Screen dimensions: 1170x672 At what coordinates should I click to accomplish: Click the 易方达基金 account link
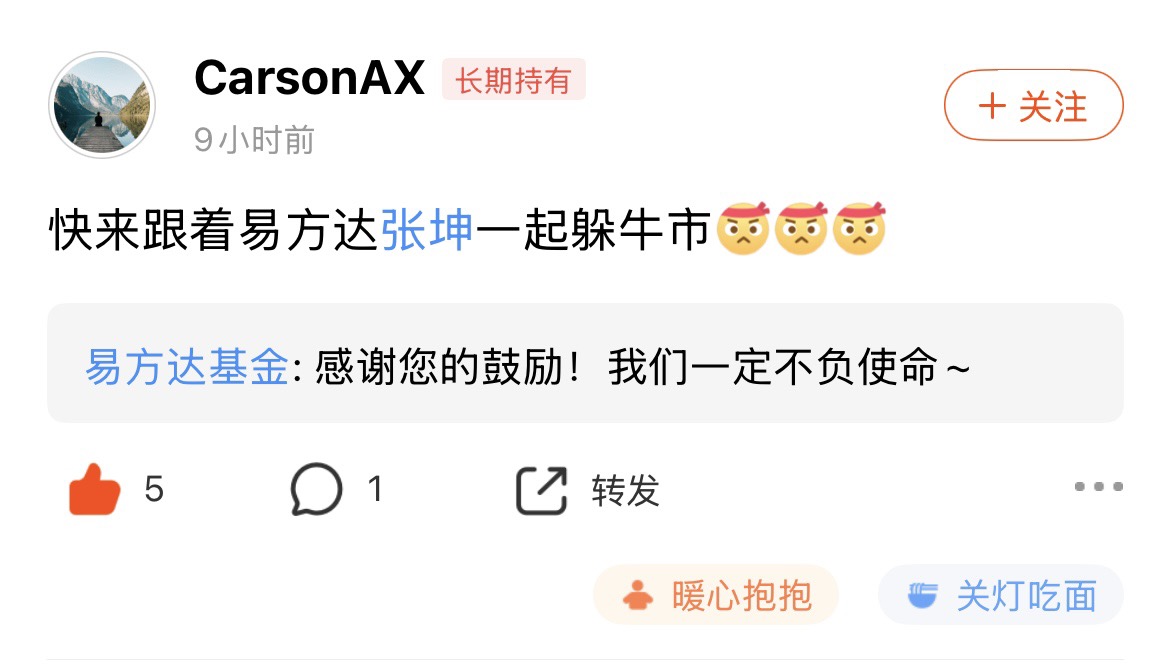point(187,366)
